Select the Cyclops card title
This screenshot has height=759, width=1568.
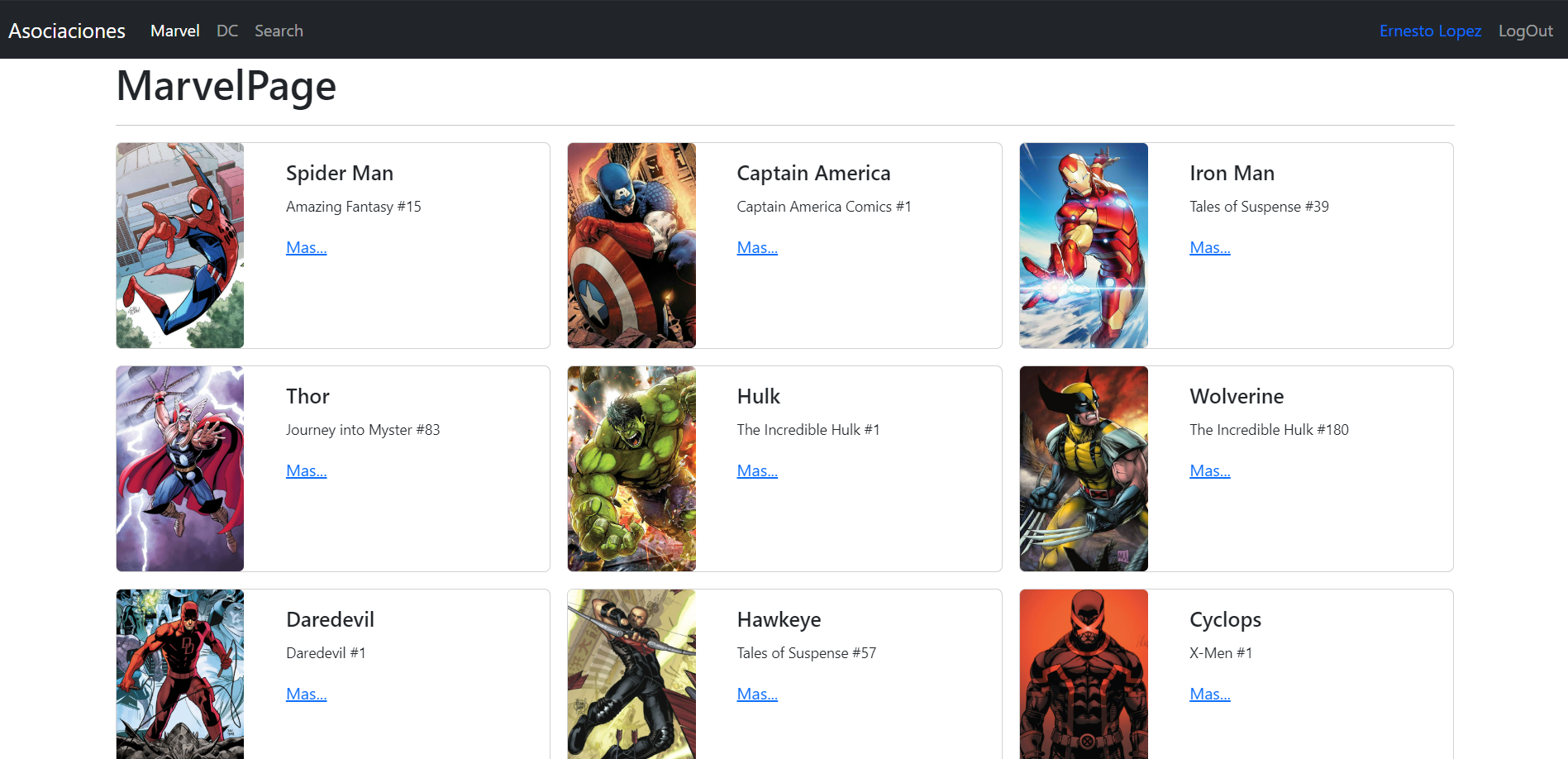click(x=1225, y=619)
